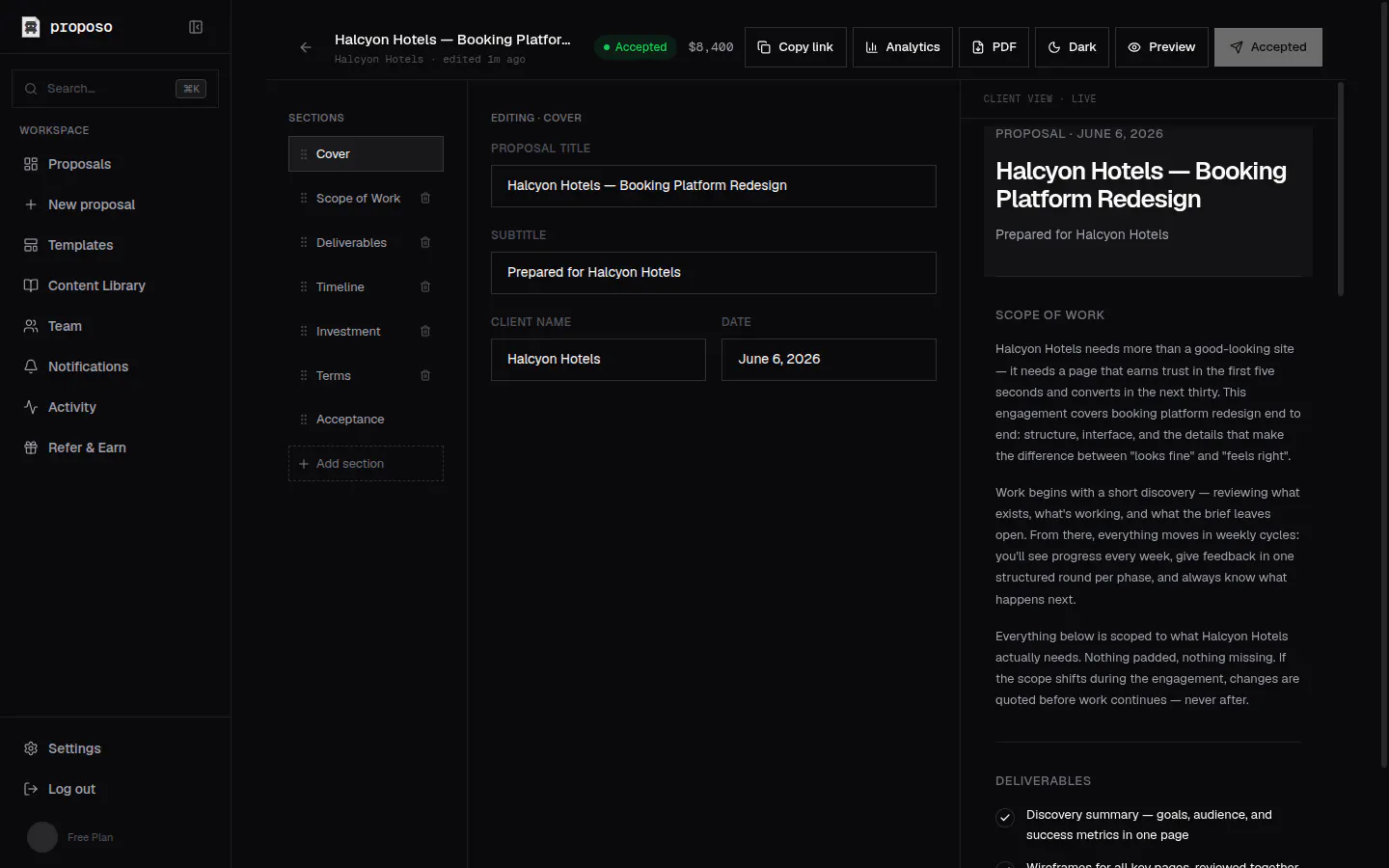This screenshot has height=868, width=1389.
Task: Start a New proposal
Action: 116,204
